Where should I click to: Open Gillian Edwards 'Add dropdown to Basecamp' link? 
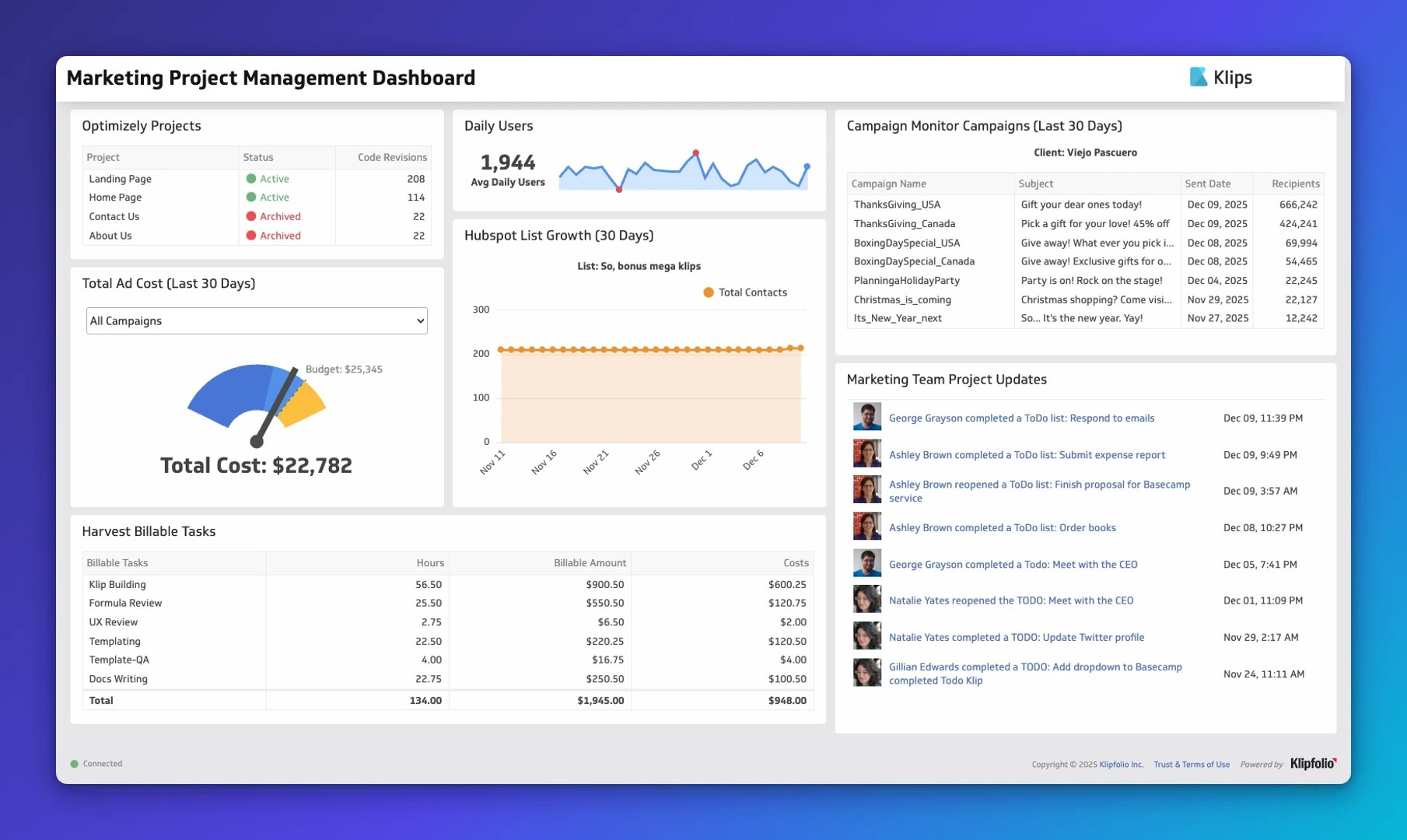(x=1035, y=674)
